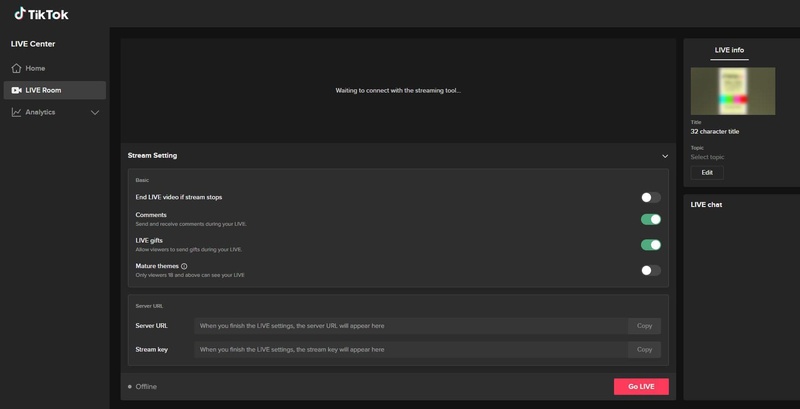Click the Offline status dot indicator

point(130,386)
